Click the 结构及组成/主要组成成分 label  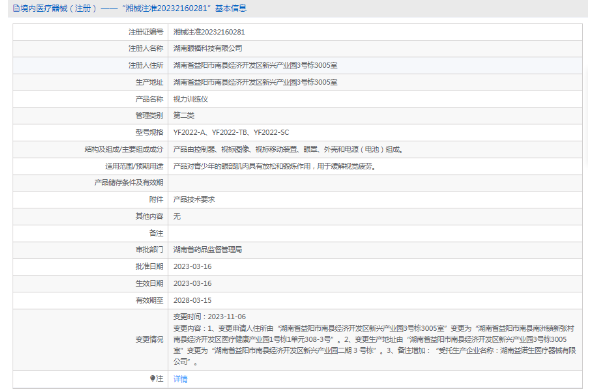pyautogui.click(x=124, y=149)
